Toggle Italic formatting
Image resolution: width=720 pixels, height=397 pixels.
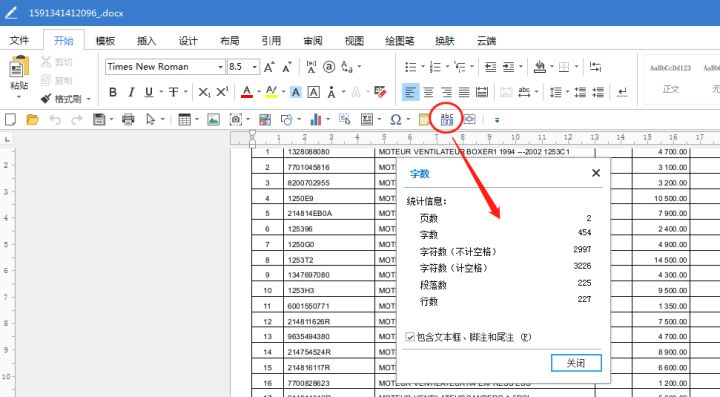click(131, 92)
